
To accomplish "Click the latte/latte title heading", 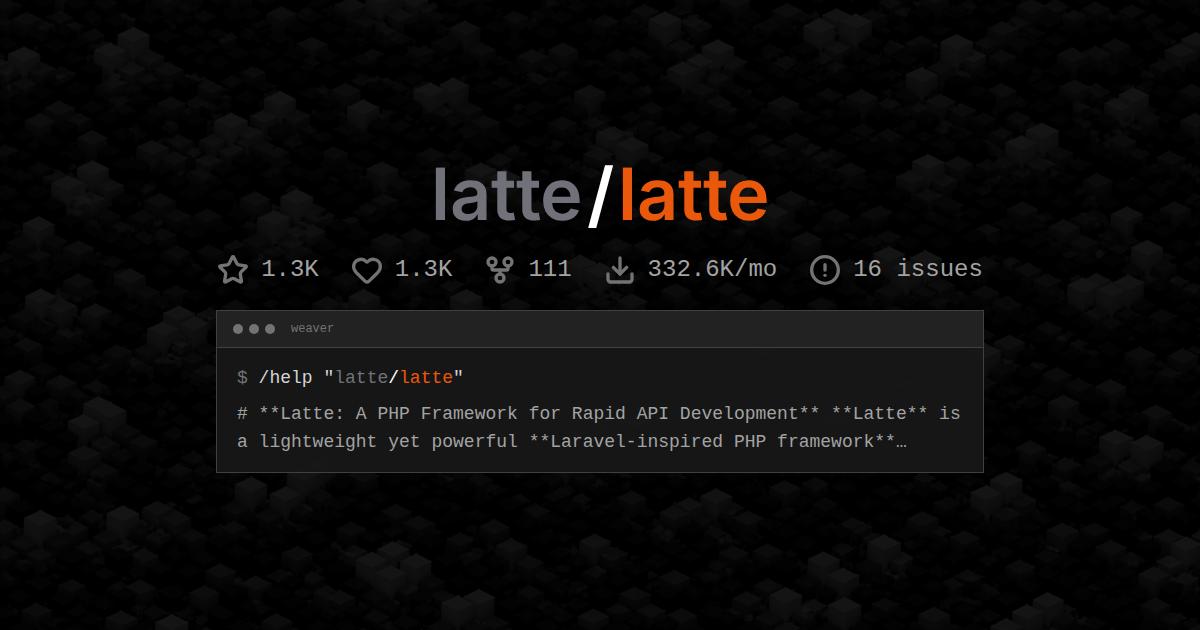I will [600, 195].
